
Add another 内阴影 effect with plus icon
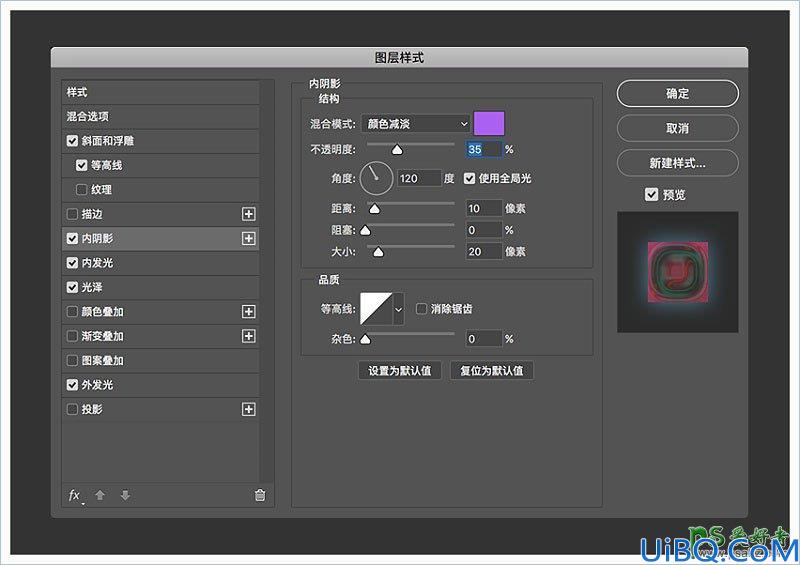(248, 238)
